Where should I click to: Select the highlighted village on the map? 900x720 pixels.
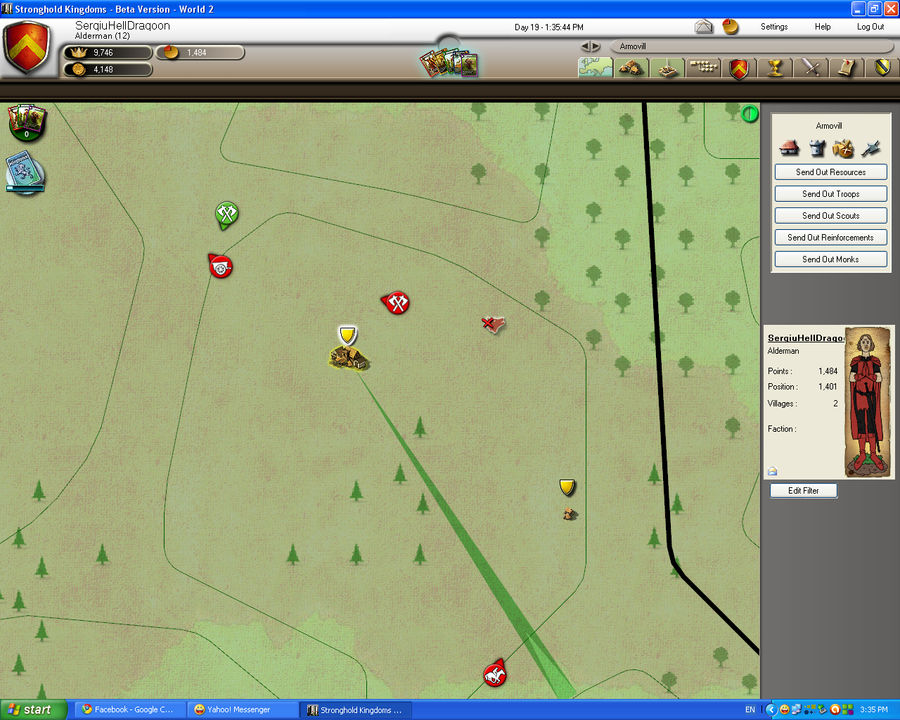pos(349,357)
